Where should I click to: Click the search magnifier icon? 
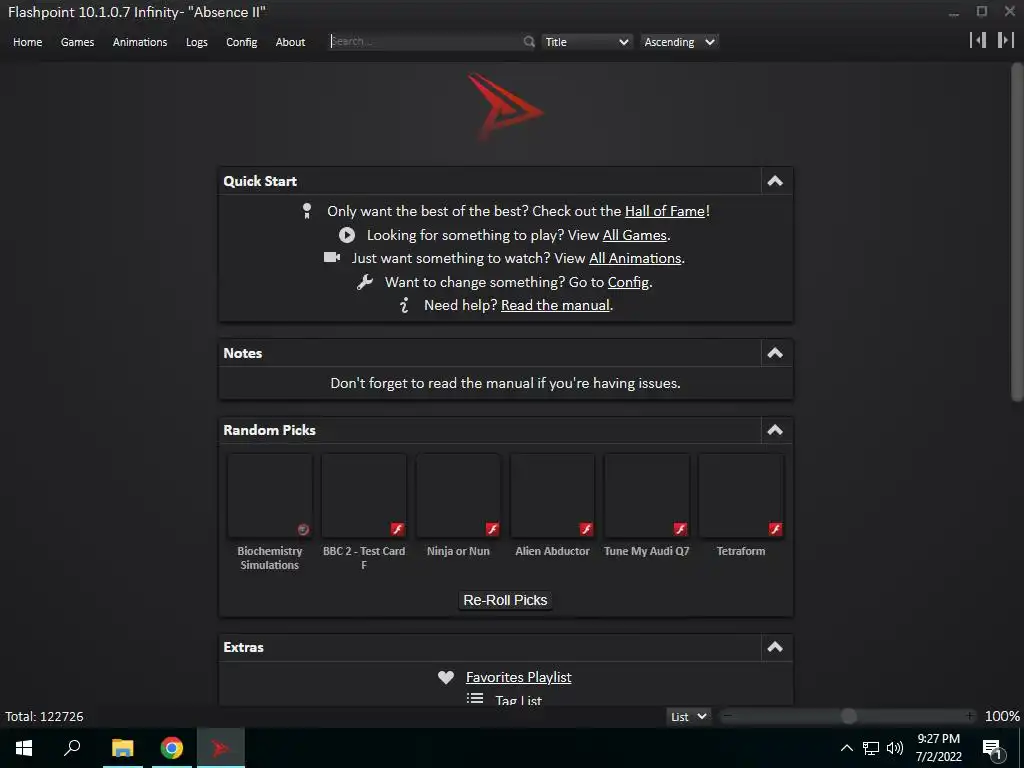529,42
